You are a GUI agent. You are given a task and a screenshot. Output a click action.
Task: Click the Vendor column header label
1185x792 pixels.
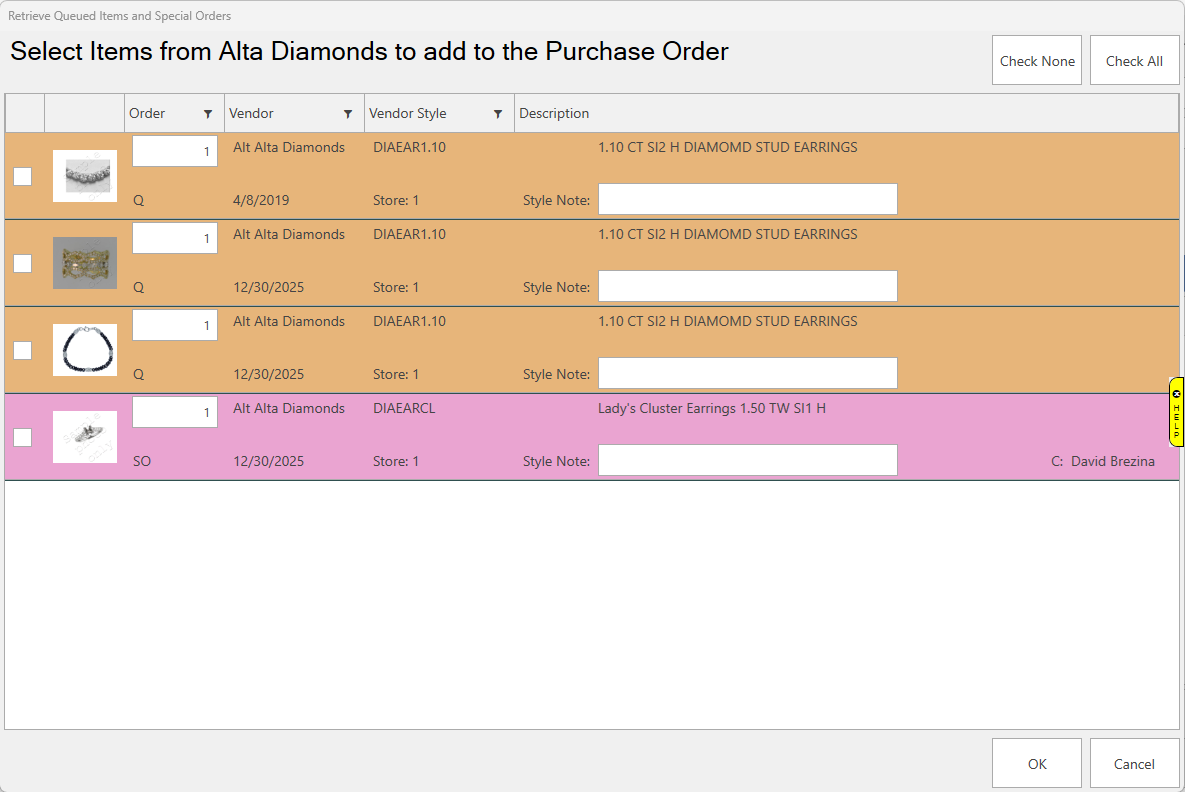[x=251, y=114]
